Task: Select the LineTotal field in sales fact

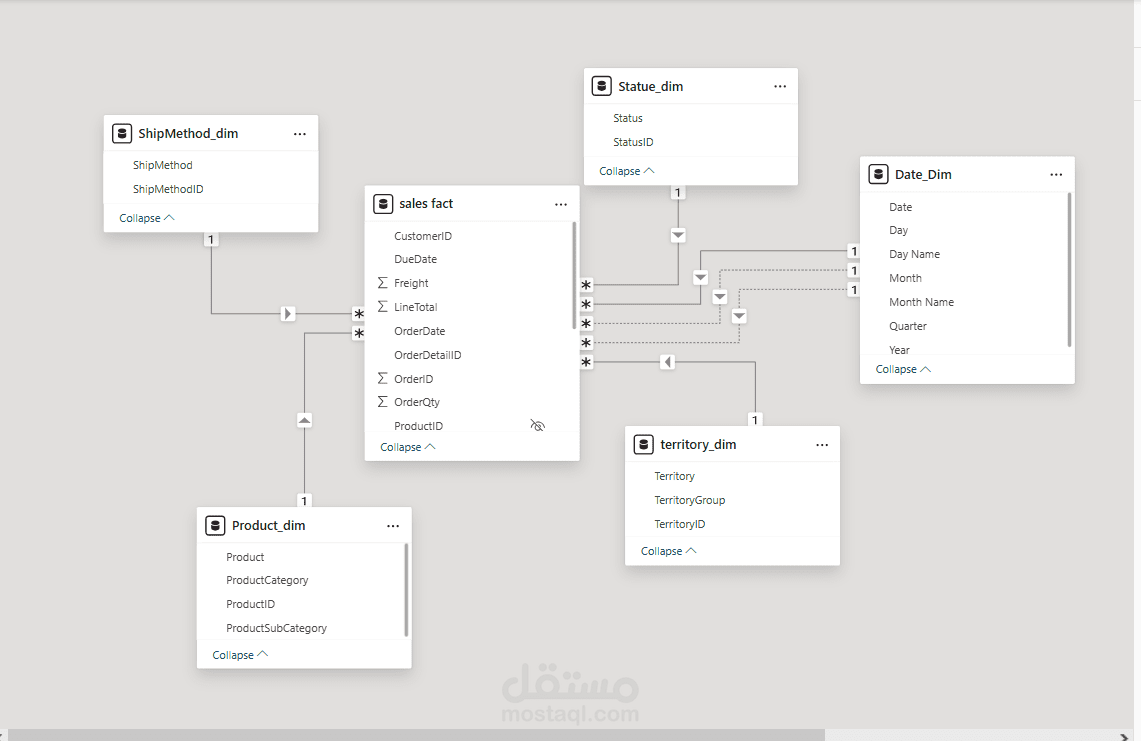Action: [x=415, y=307]
